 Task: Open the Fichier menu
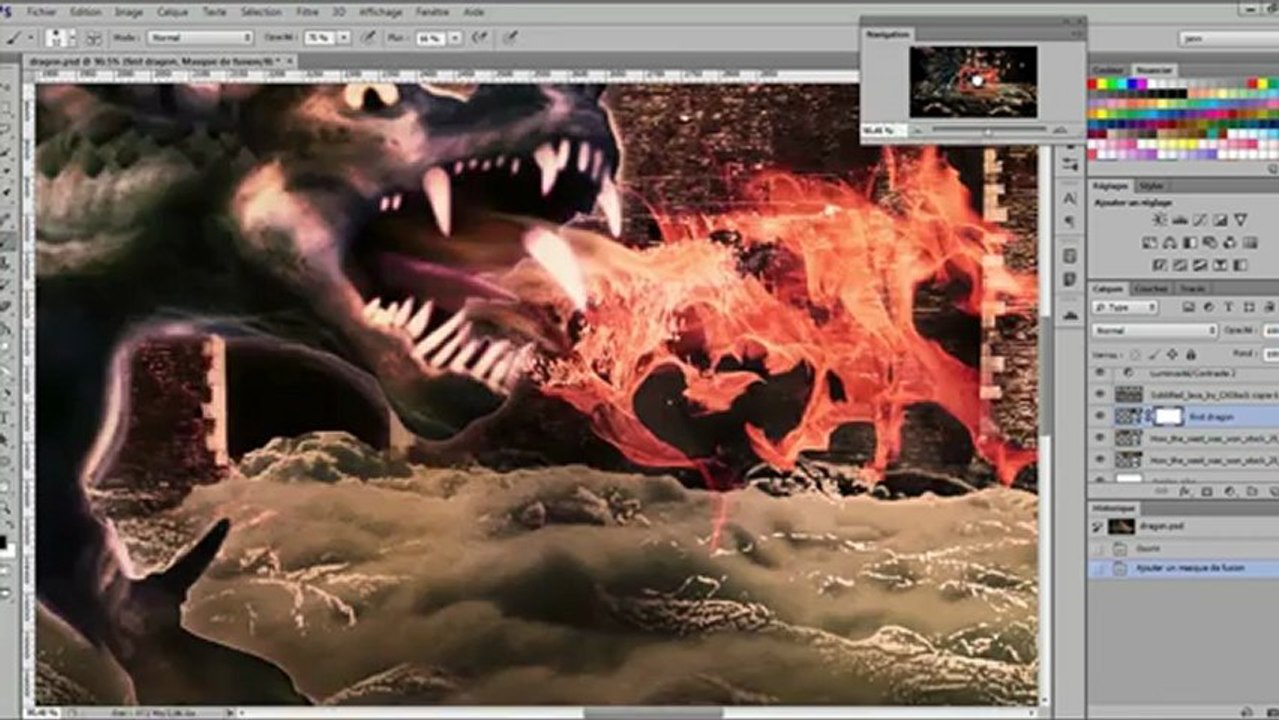(x=42, y=12)
